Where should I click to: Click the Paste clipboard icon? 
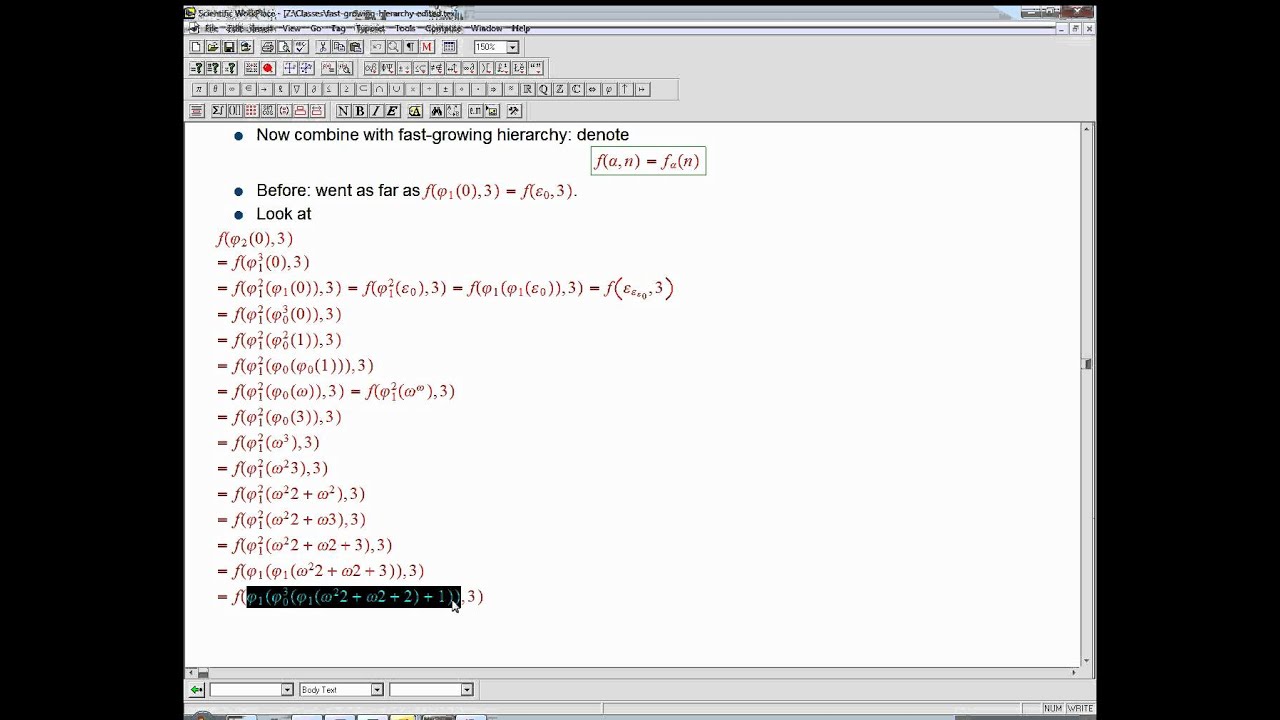(355, 47)
